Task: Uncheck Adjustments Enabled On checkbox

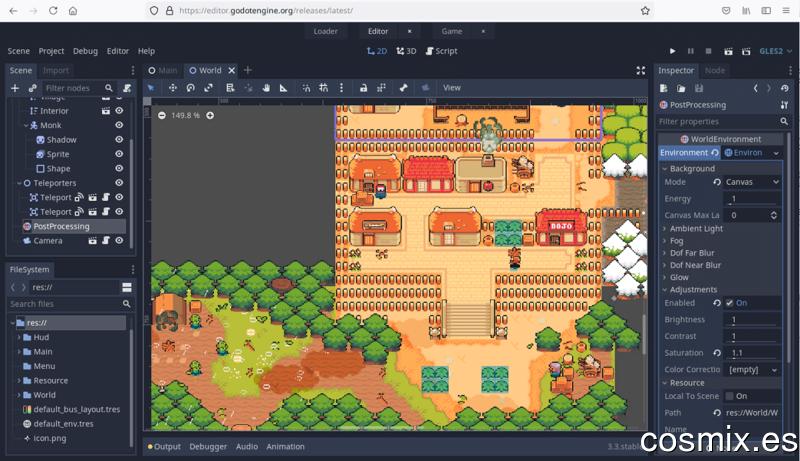Action: [730, 303]
